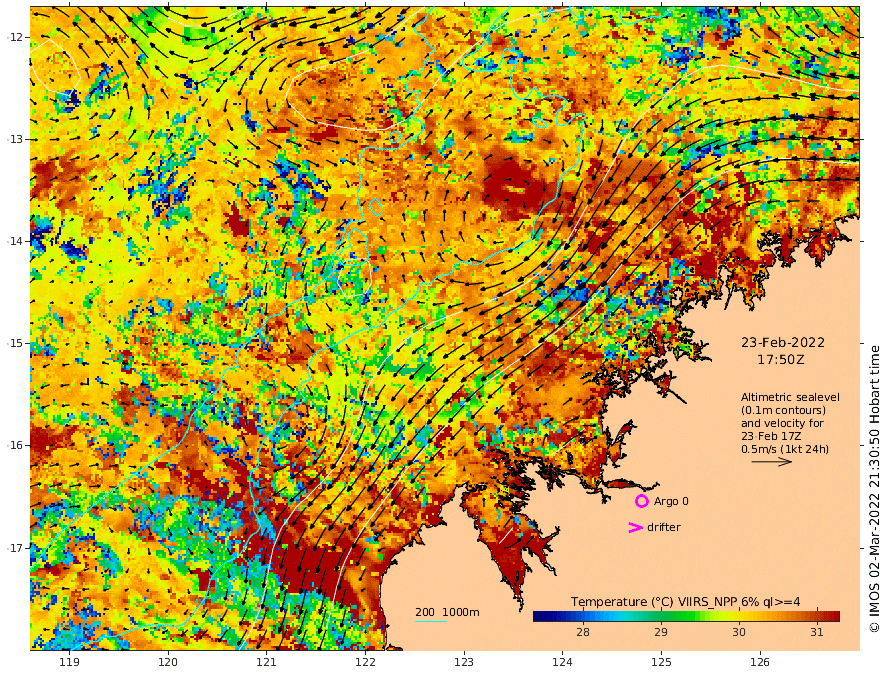
Task: Click the '0.5m/s (1kt 24h)' text
Action: click(x=785, y=449)
